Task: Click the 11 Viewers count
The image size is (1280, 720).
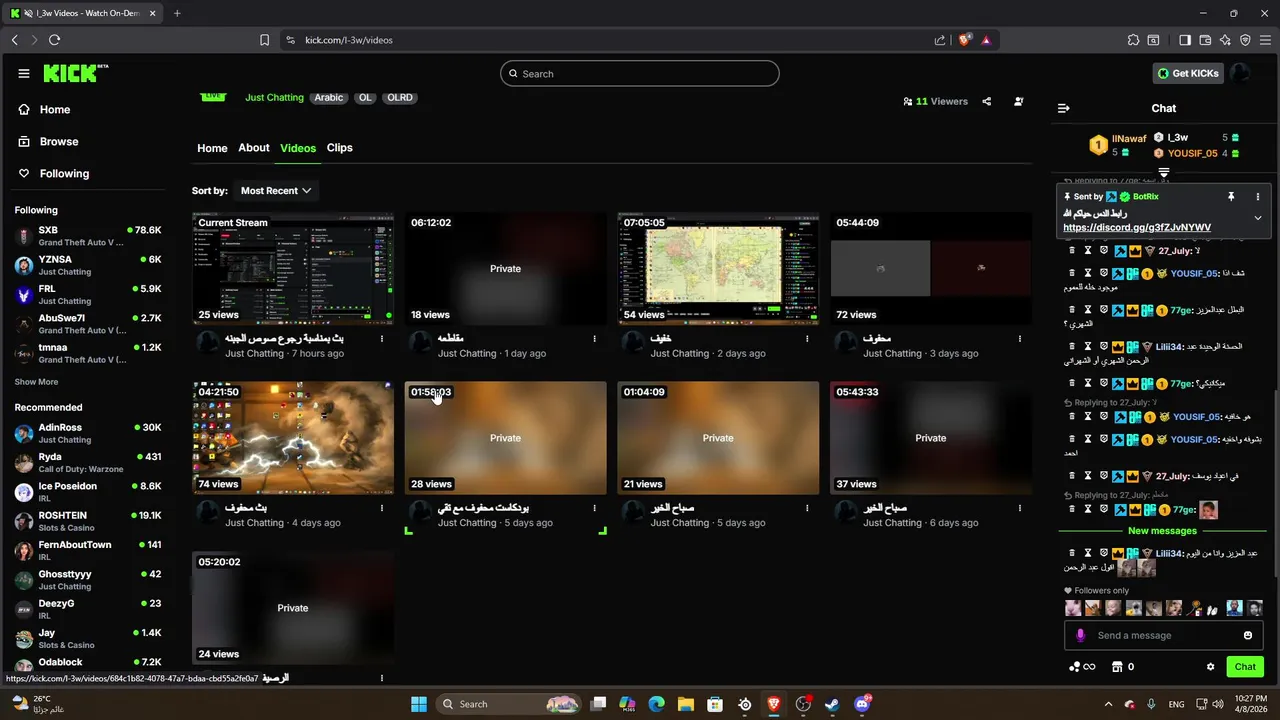Action: tap(935, 101)
